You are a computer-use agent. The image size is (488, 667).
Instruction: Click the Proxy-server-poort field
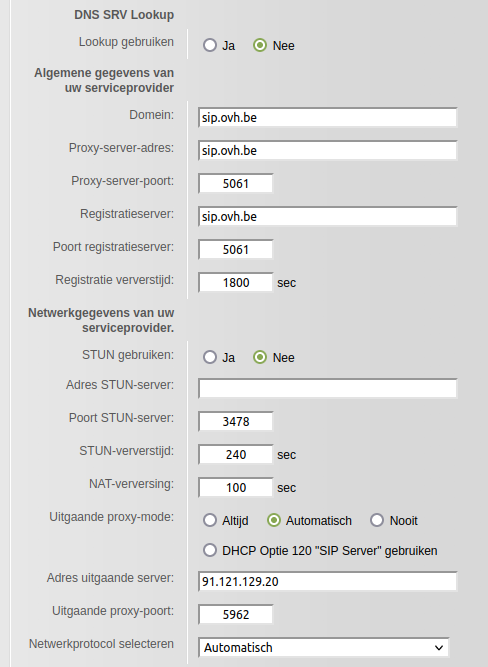(236, 183)
